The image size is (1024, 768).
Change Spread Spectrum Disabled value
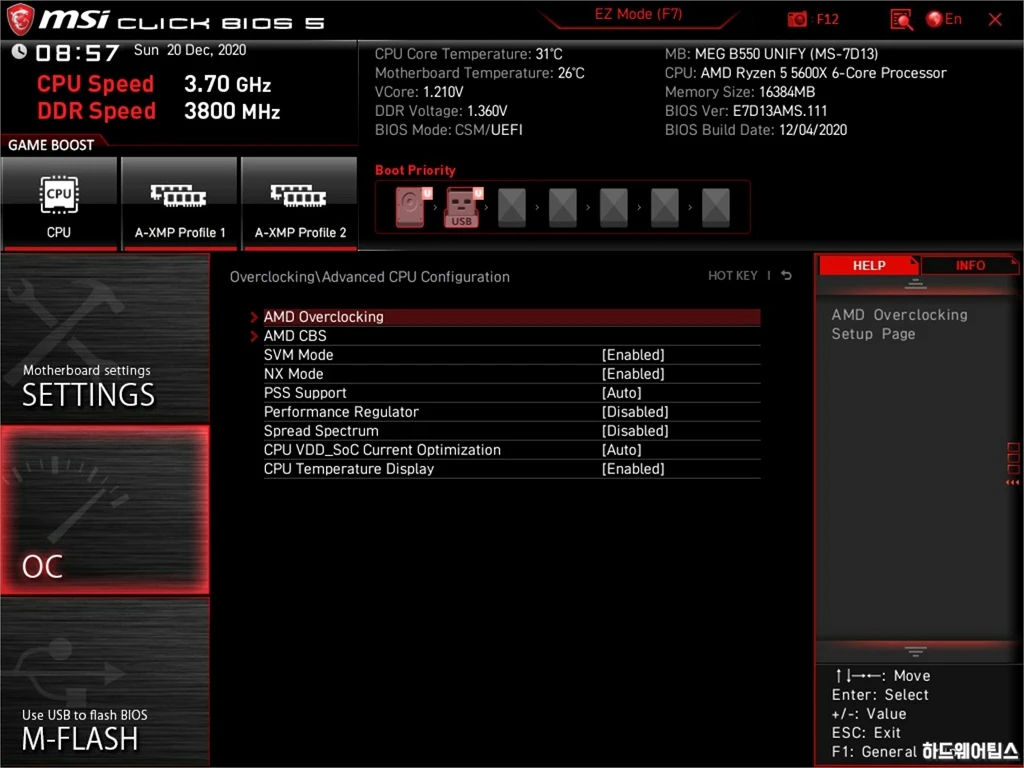[635, 430]
